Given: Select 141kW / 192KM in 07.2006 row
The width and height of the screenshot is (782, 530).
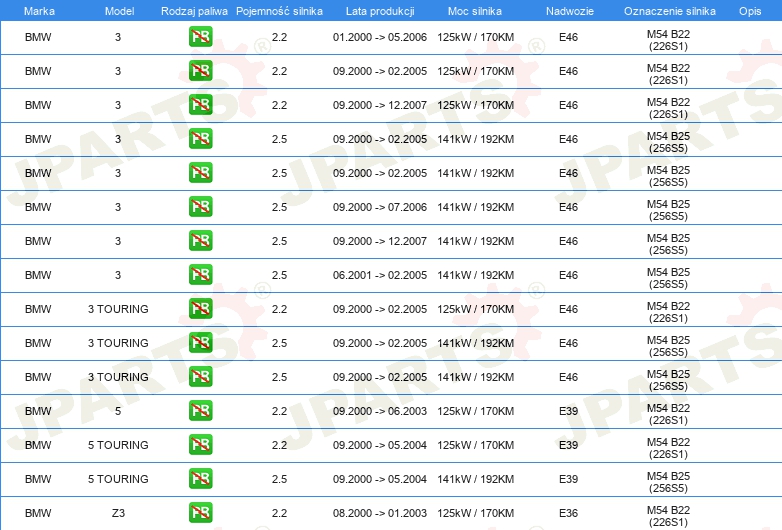Looking at the screenshot, I should (475, 207).
